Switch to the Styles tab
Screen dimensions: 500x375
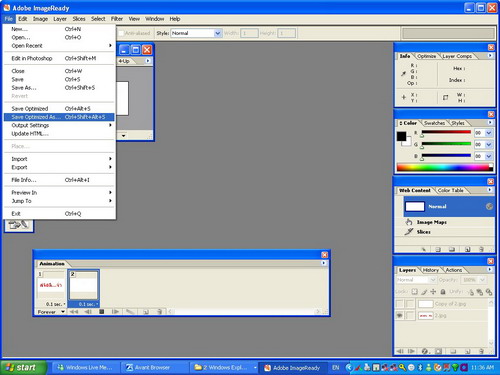458,123
